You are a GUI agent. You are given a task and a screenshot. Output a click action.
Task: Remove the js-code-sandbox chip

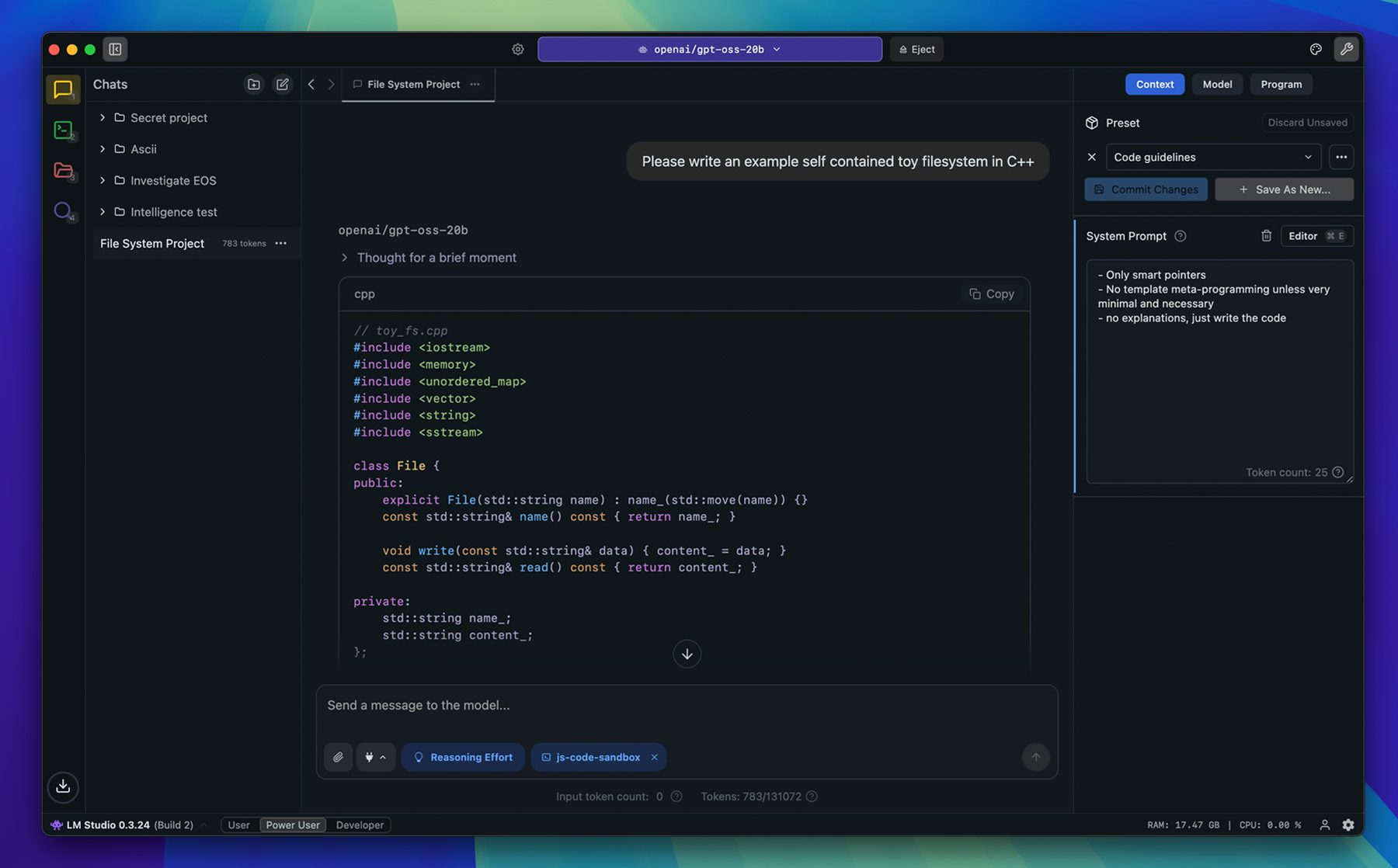[654, 757]
